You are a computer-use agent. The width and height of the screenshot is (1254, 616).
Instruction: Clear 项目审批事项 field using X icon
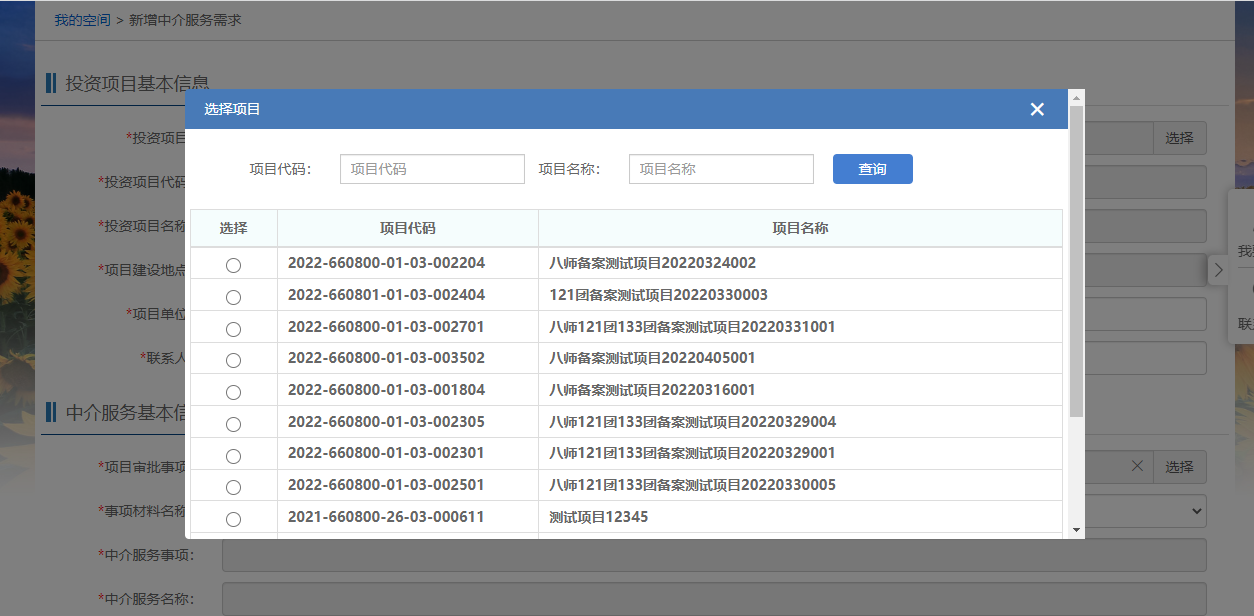click(x=1137, y=466)
